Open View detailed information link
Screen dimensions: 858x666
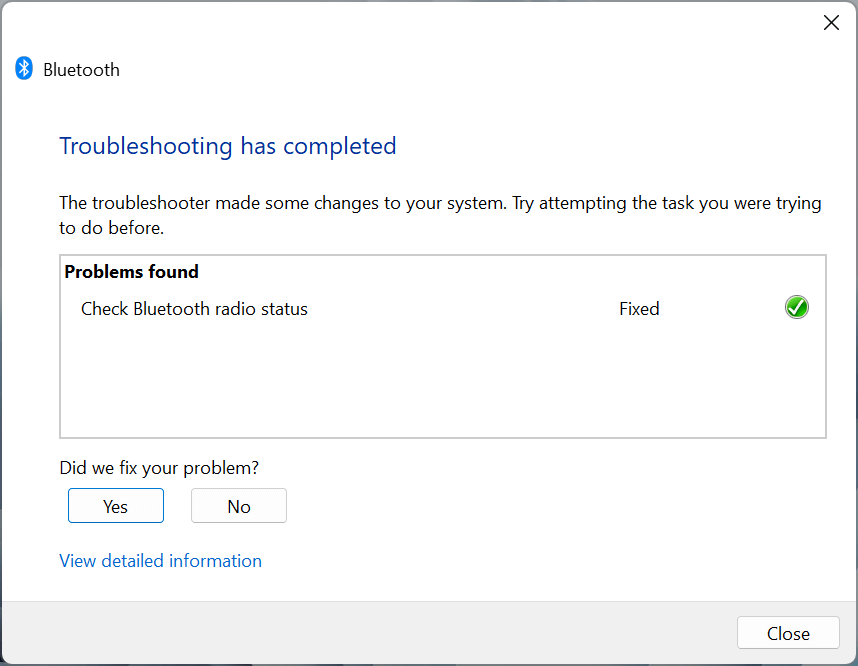[160, 561]
